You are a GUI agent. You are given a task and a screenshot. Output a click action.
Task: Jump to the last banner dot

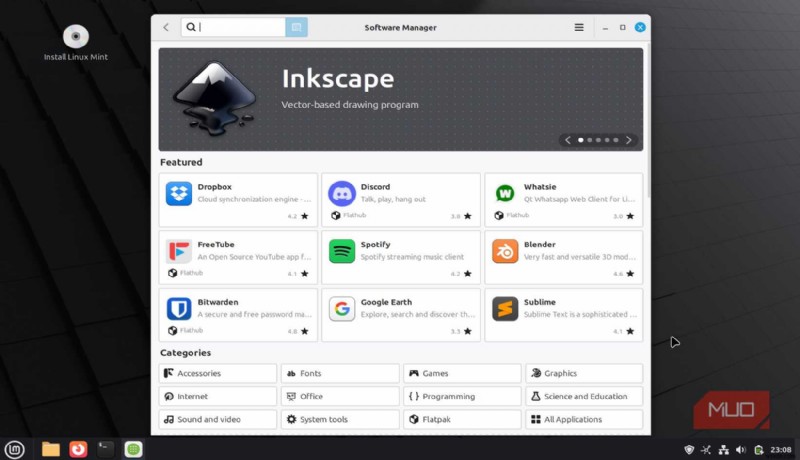pos(616,140)
